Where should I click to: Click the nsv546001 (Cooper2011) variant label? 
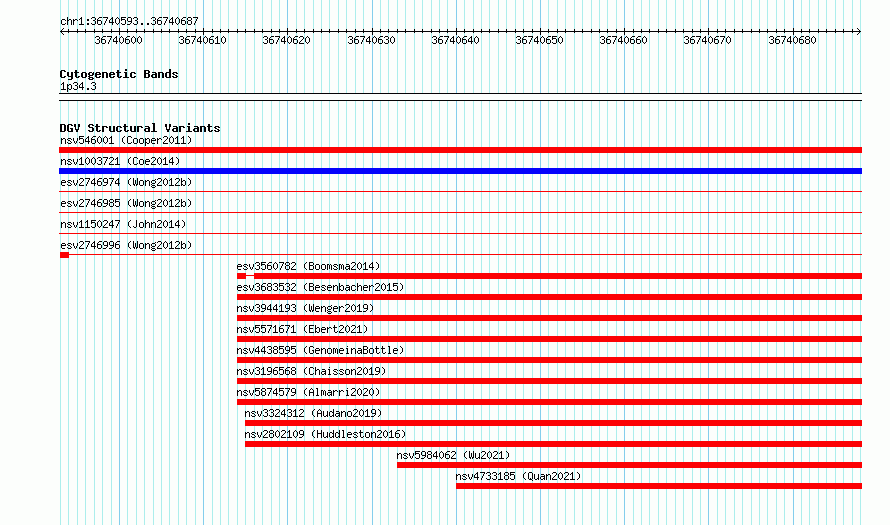(126, 140)
